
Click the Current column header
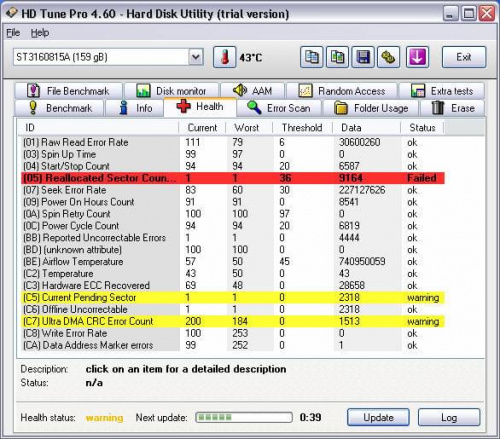pyautogui.click(x=202, y=128)
